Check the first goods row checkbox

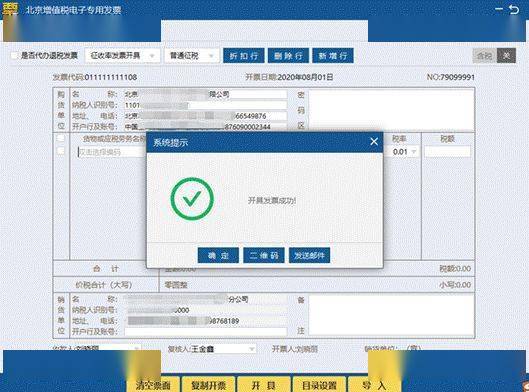click(61, 151)
